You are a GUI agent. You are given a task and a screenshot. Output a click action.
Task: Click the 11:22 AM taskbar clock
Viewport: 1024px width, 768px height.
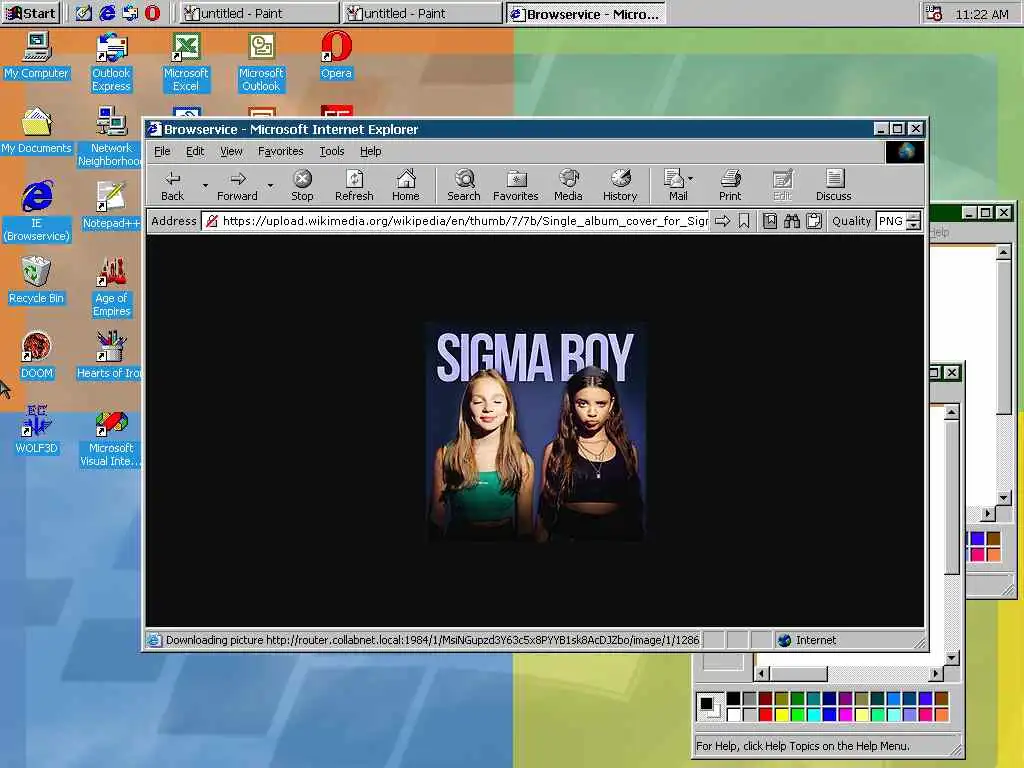click(x=982, y=14)
